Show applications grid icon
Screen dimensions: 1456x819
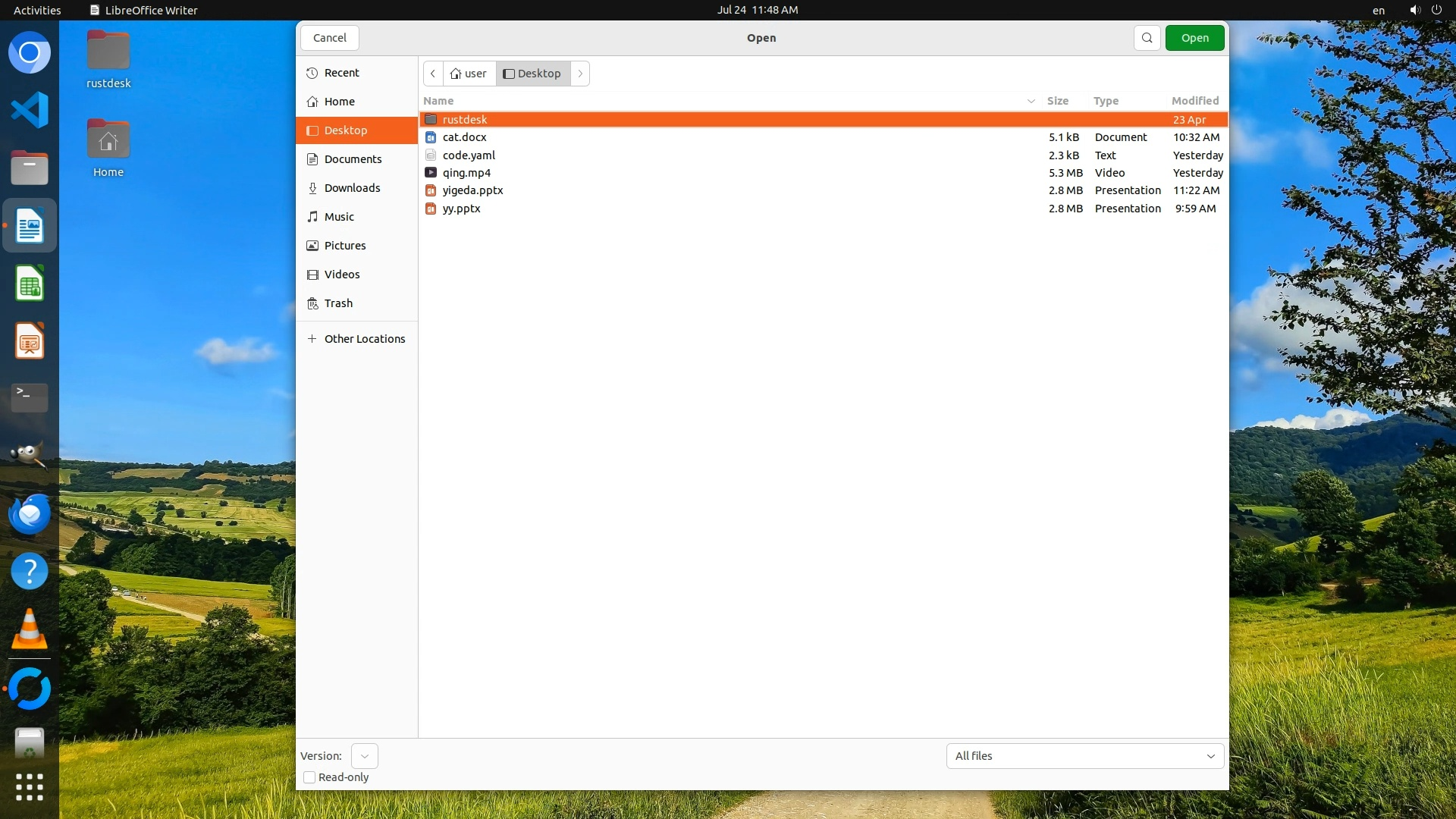(30, 786)
